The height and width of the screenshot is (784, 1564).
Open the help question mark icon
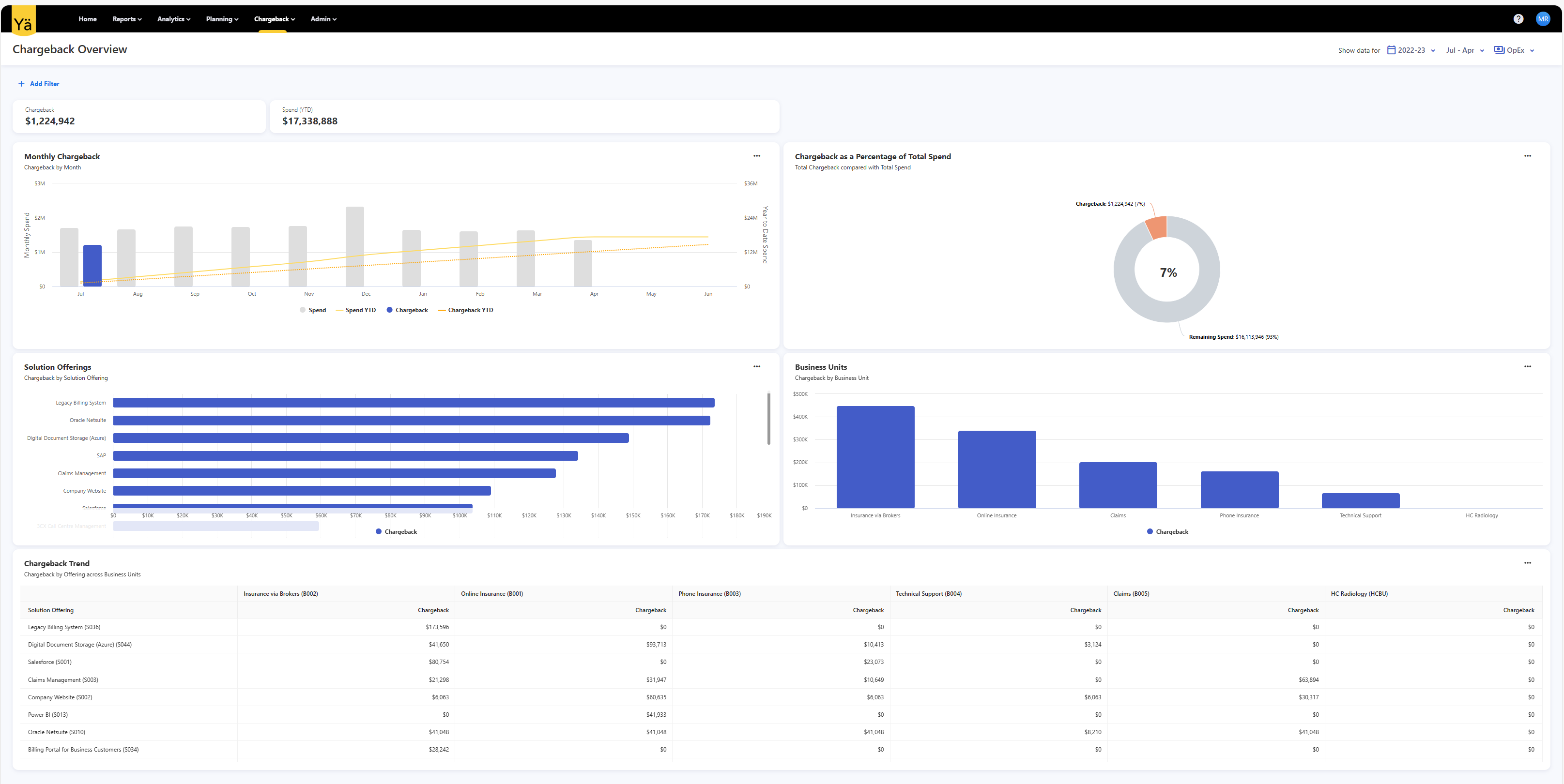click(1518, 19)
